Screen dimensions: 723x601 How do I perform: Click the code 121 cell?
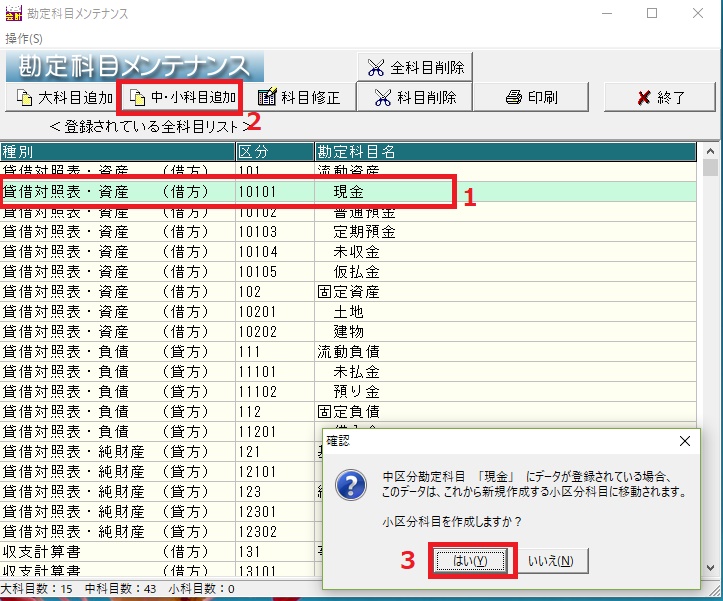275,452
